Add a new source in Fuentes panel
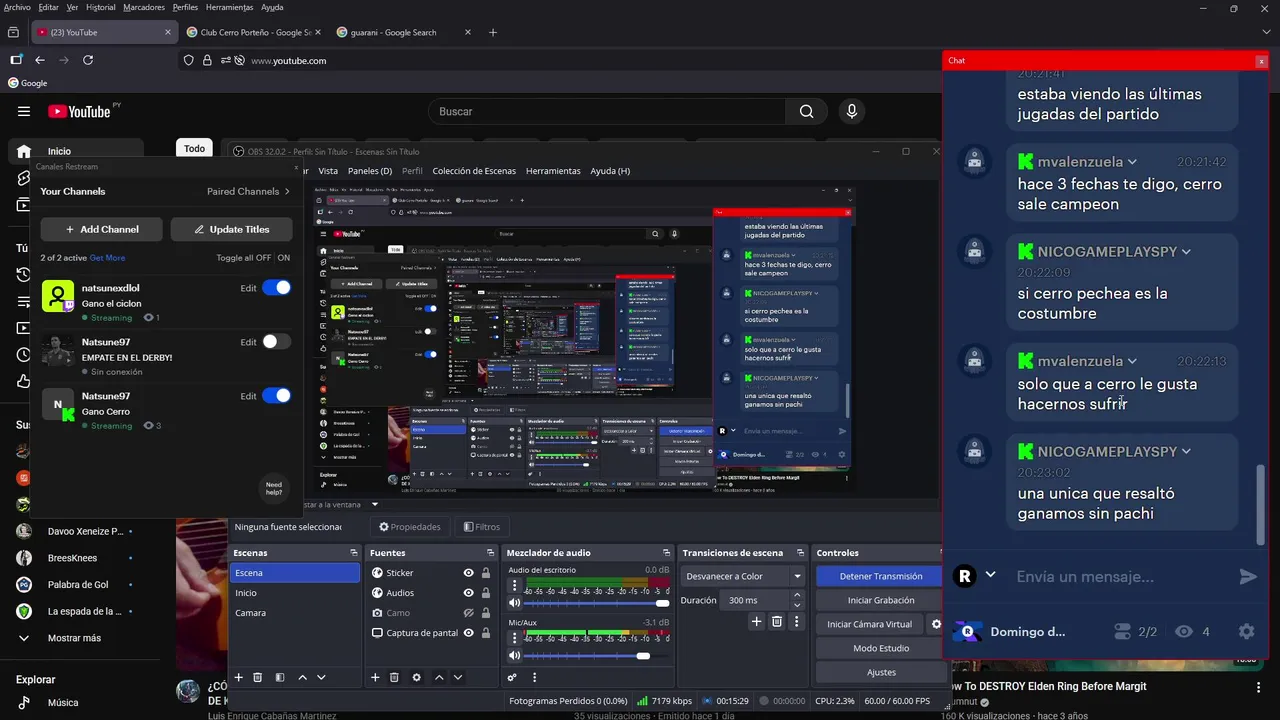The image size is (1280, 720). pyautogui.click(x=376, y=677)
